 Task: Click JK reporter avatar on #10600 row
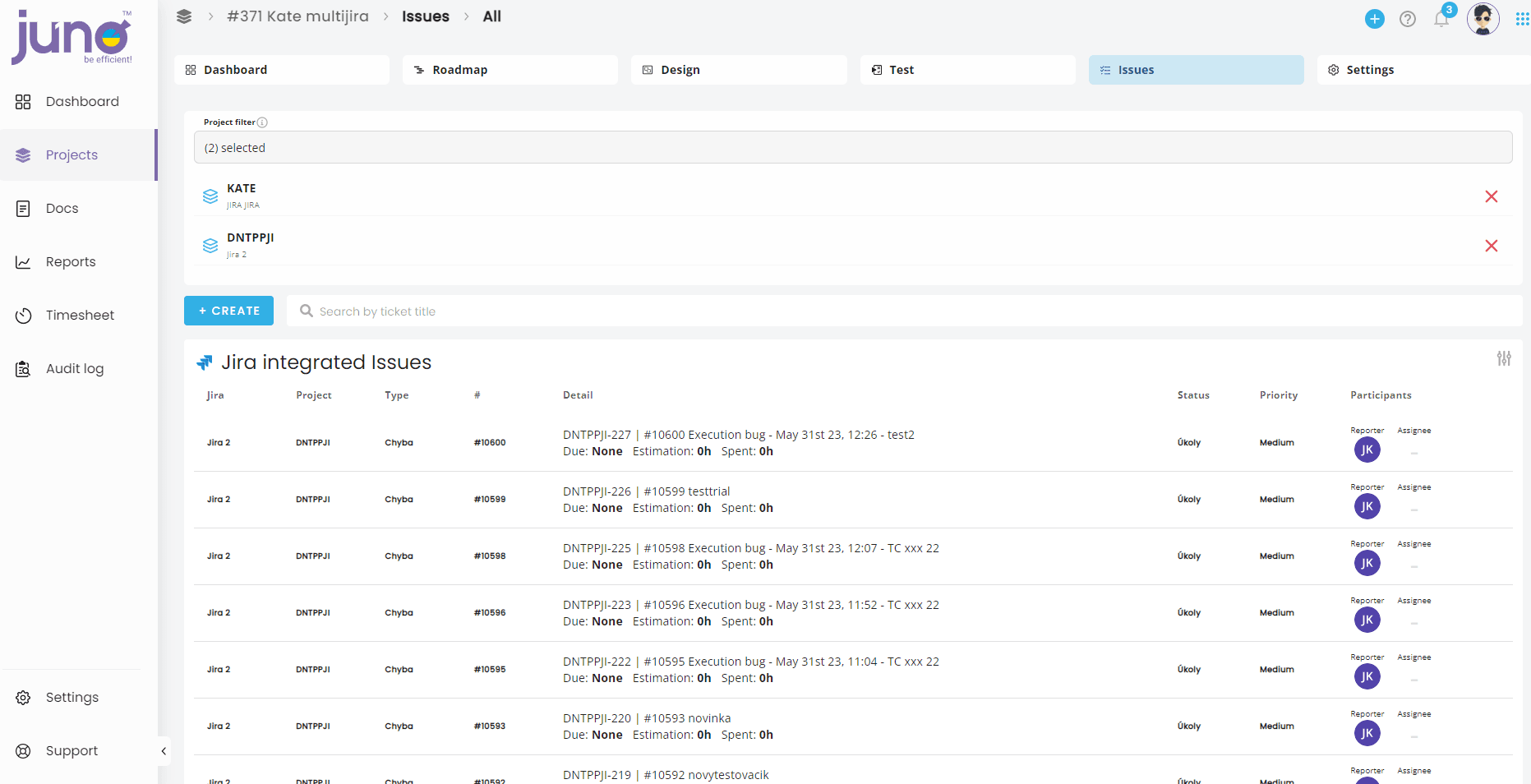coord(1367,450)
